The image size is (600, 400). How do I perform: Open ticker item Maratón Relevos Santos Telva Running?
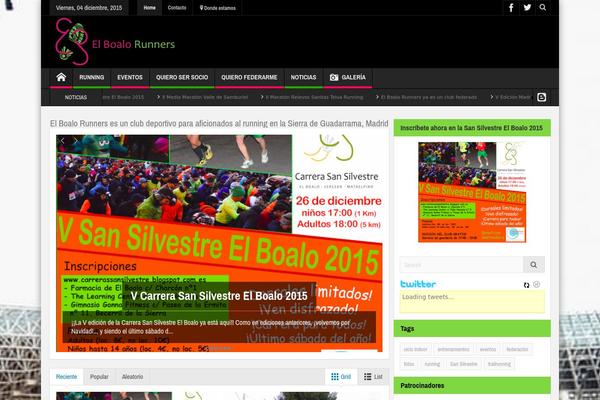[314, 97]
